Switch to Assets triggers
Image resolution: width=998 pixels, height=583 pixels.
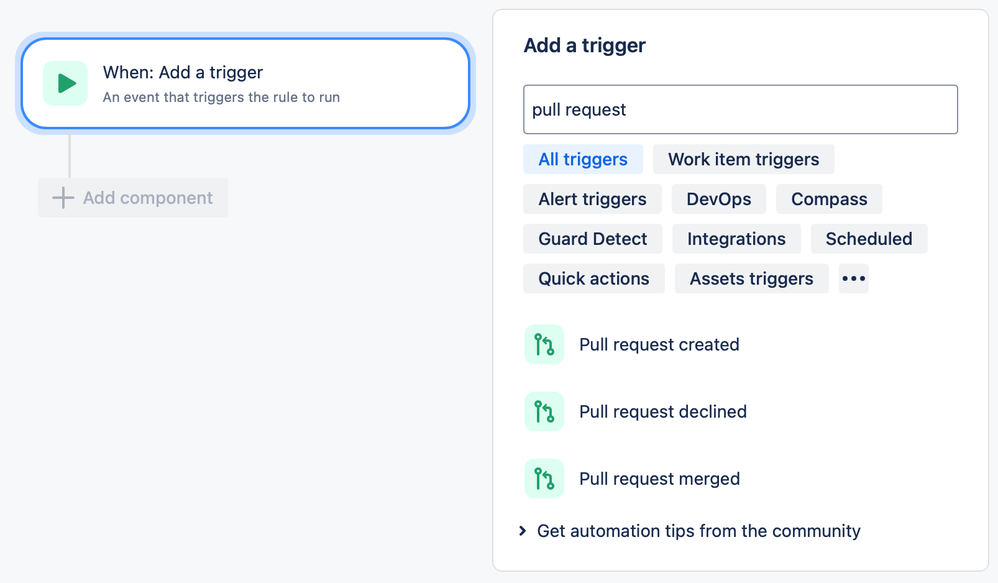pyautogui.click(x=751, y=278)
